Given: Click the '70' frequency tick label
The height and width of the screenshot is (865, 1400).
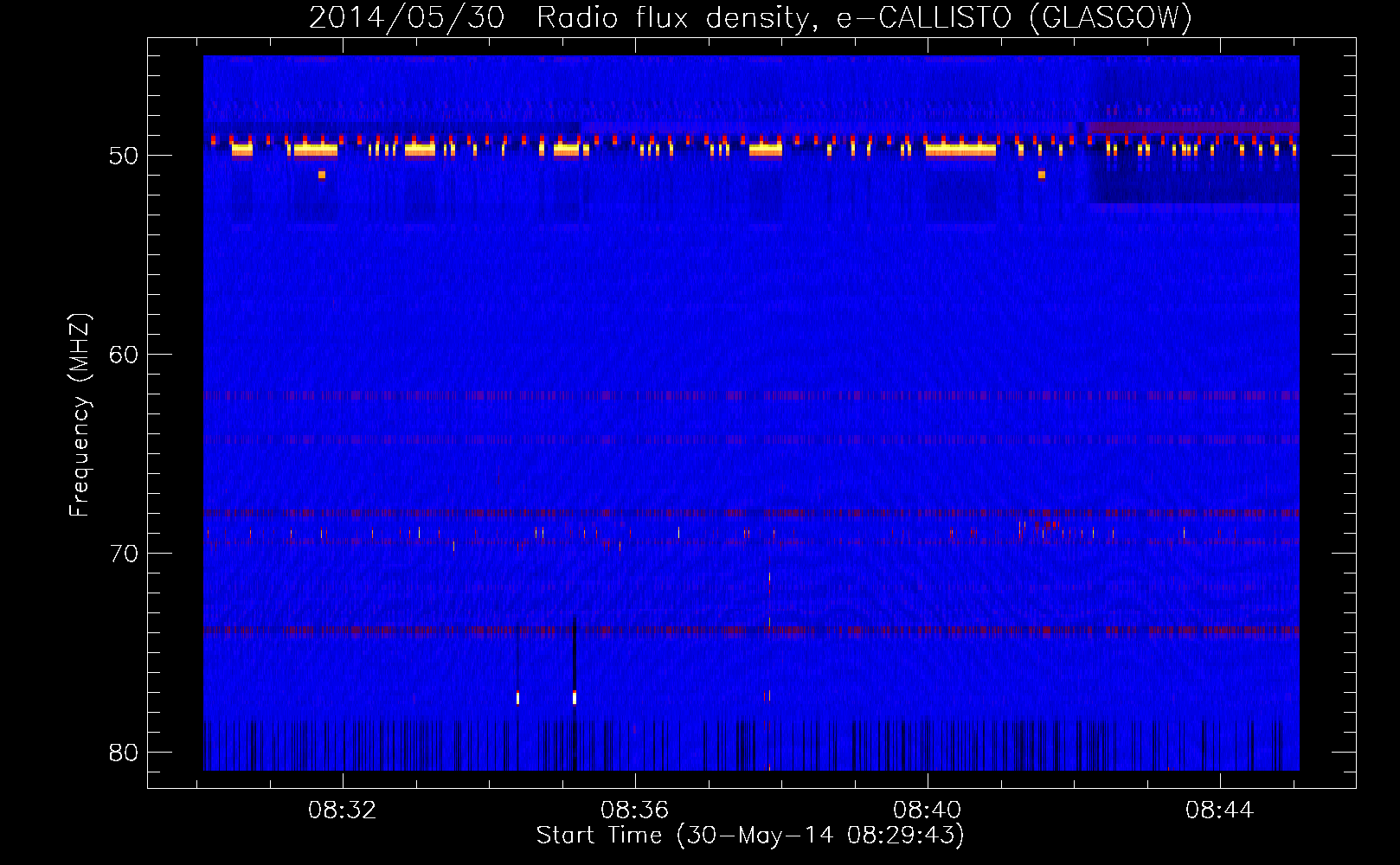Looking at the screenshot, I should (124, 554).
